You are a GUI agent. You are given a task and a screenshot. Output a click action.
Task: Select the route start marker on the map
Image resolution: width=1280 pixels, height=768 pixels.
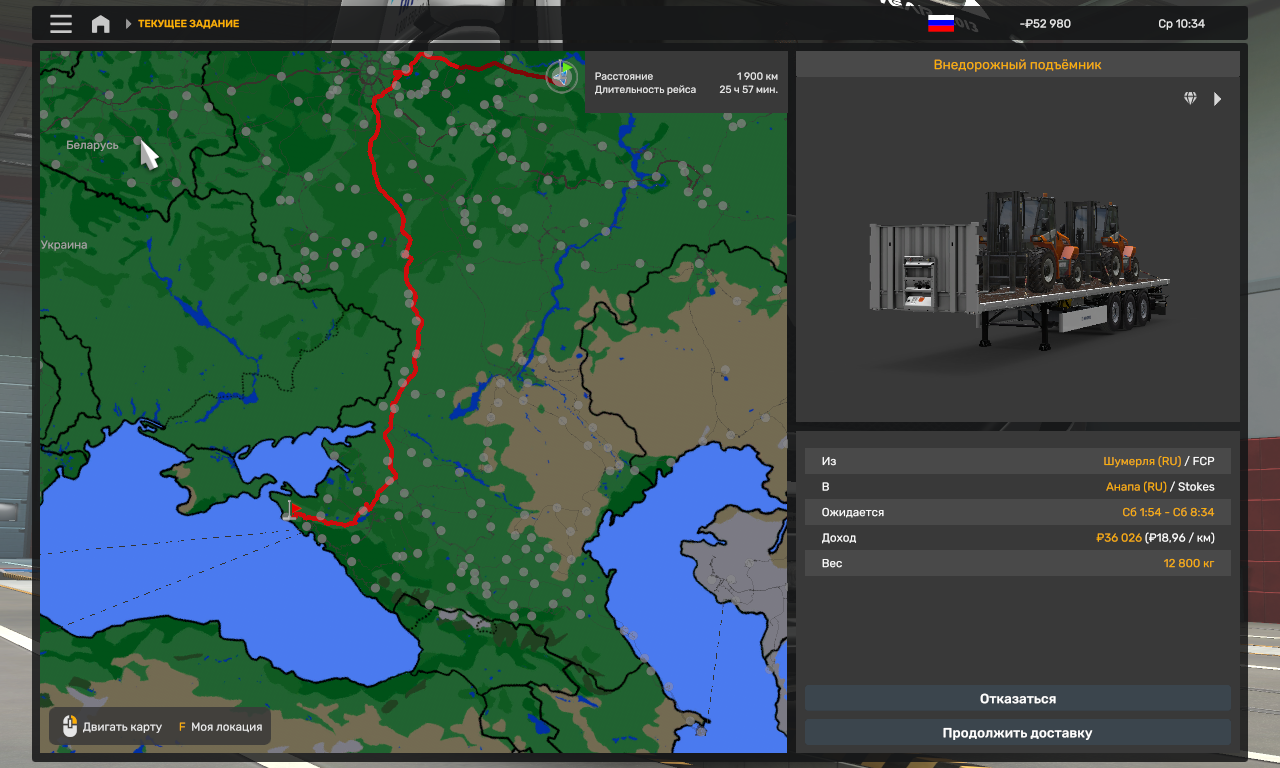[x=562, y=75]
